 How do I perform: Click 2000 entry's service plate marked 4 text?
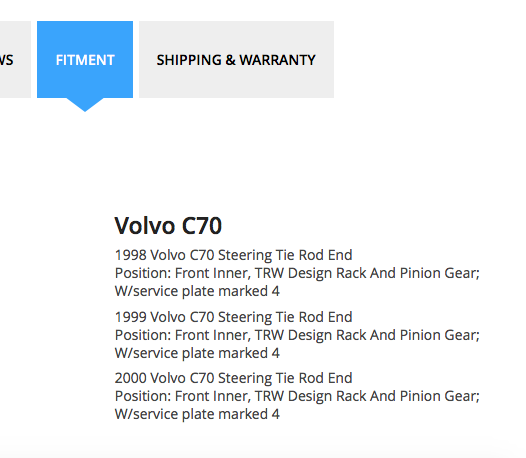[x=197, y=414]
